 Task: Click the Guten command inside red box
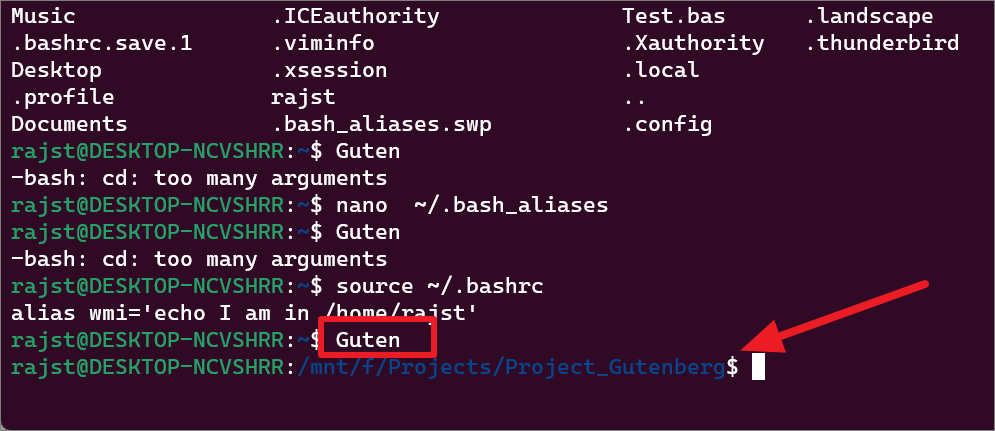click(368, 340)
